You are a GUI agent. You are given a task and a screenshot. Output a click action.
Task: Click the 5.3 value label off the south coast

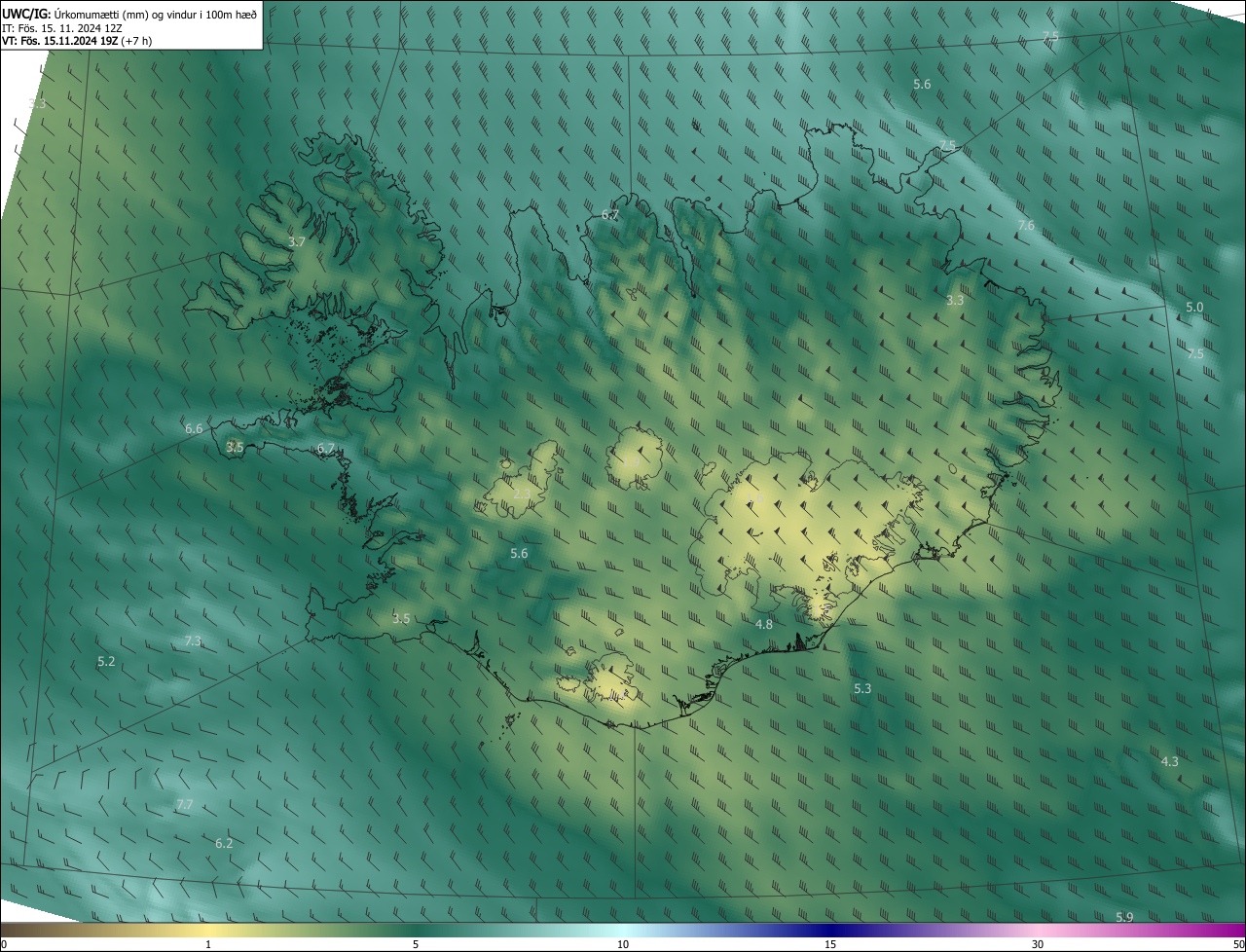coord(862,688)
